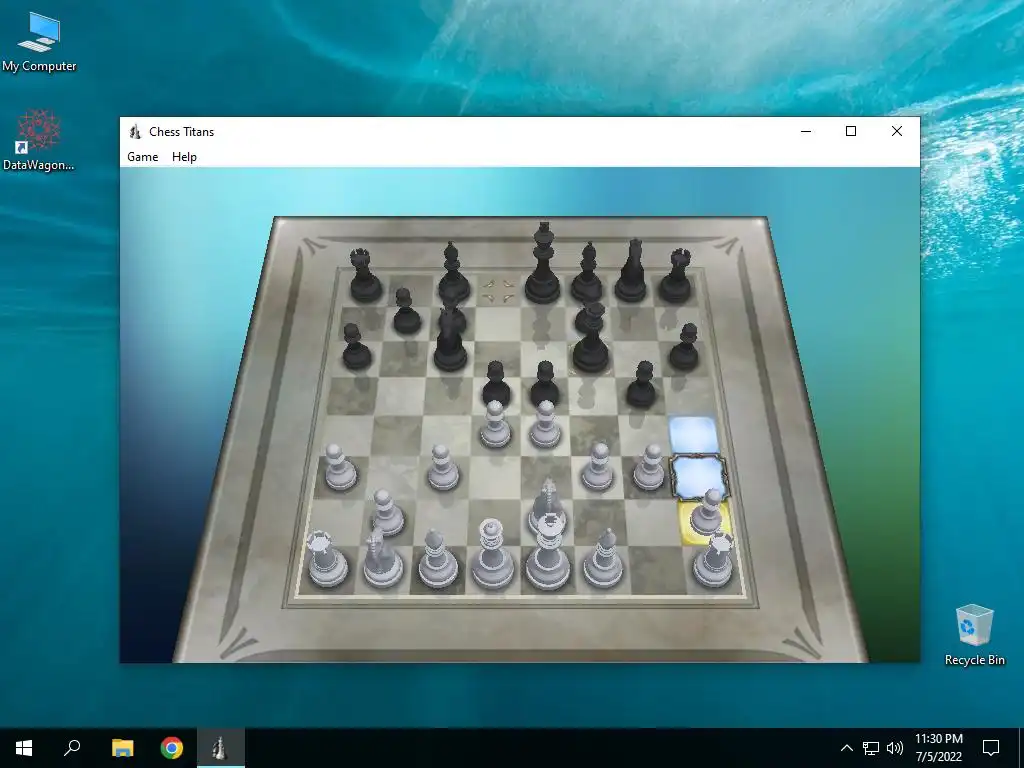Image resolution: width=1024 pixels, height=768 pixels.
Task: Open volume control tray icon
Action: pyautogui.click(x=895, y=748)
